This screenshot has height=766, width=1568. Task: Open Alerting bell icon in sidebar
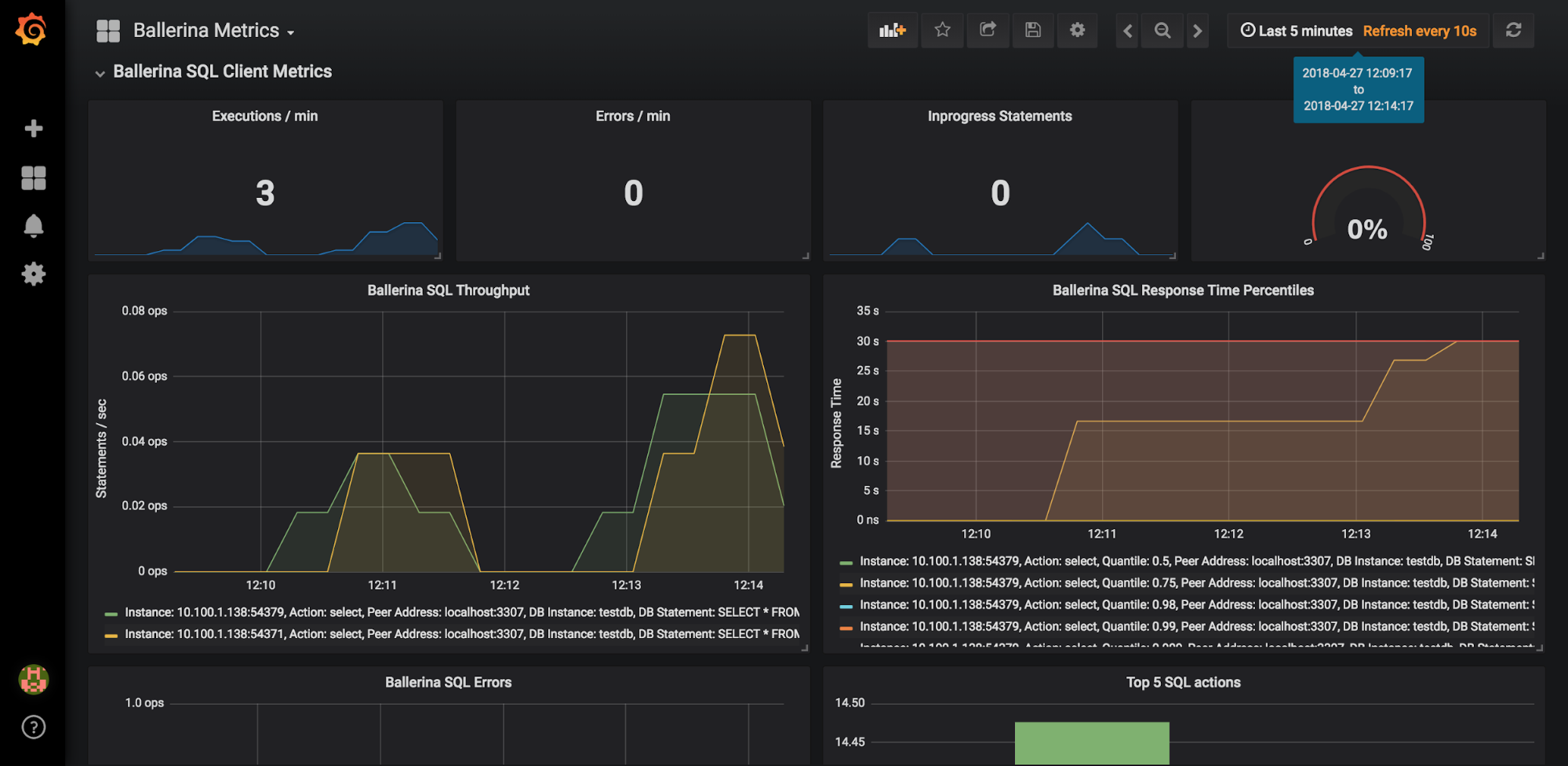33,226
